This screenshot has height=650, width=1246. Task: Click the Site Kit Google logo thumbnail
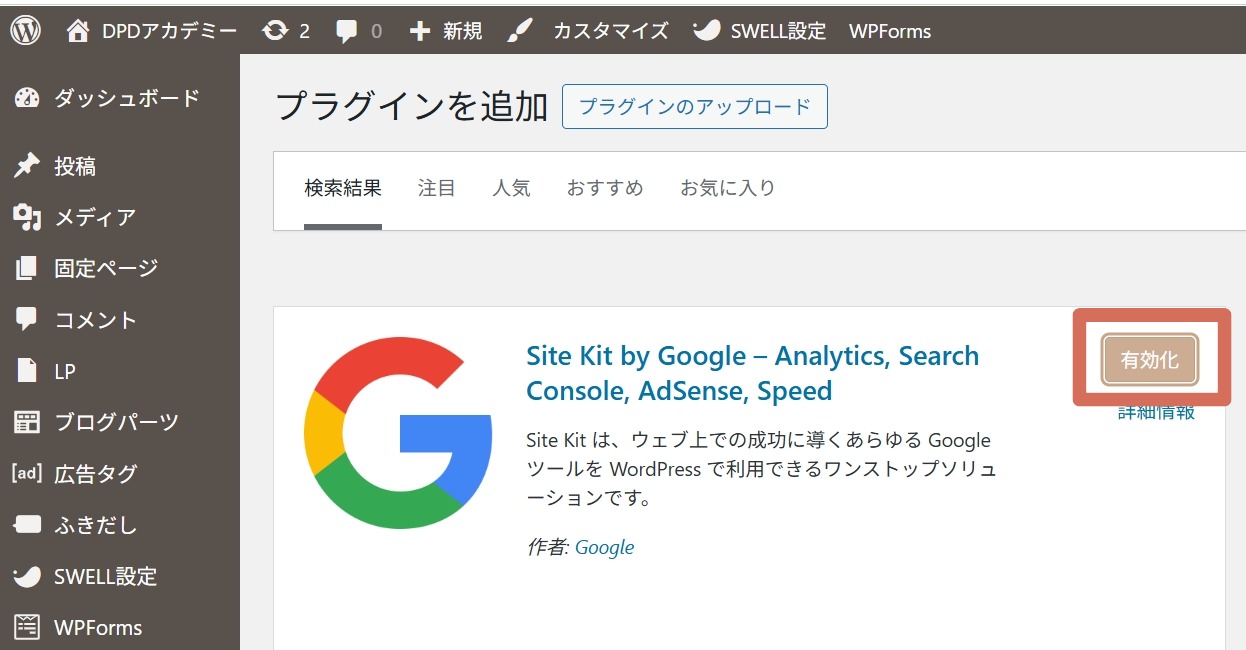click(x=398, y=432)
